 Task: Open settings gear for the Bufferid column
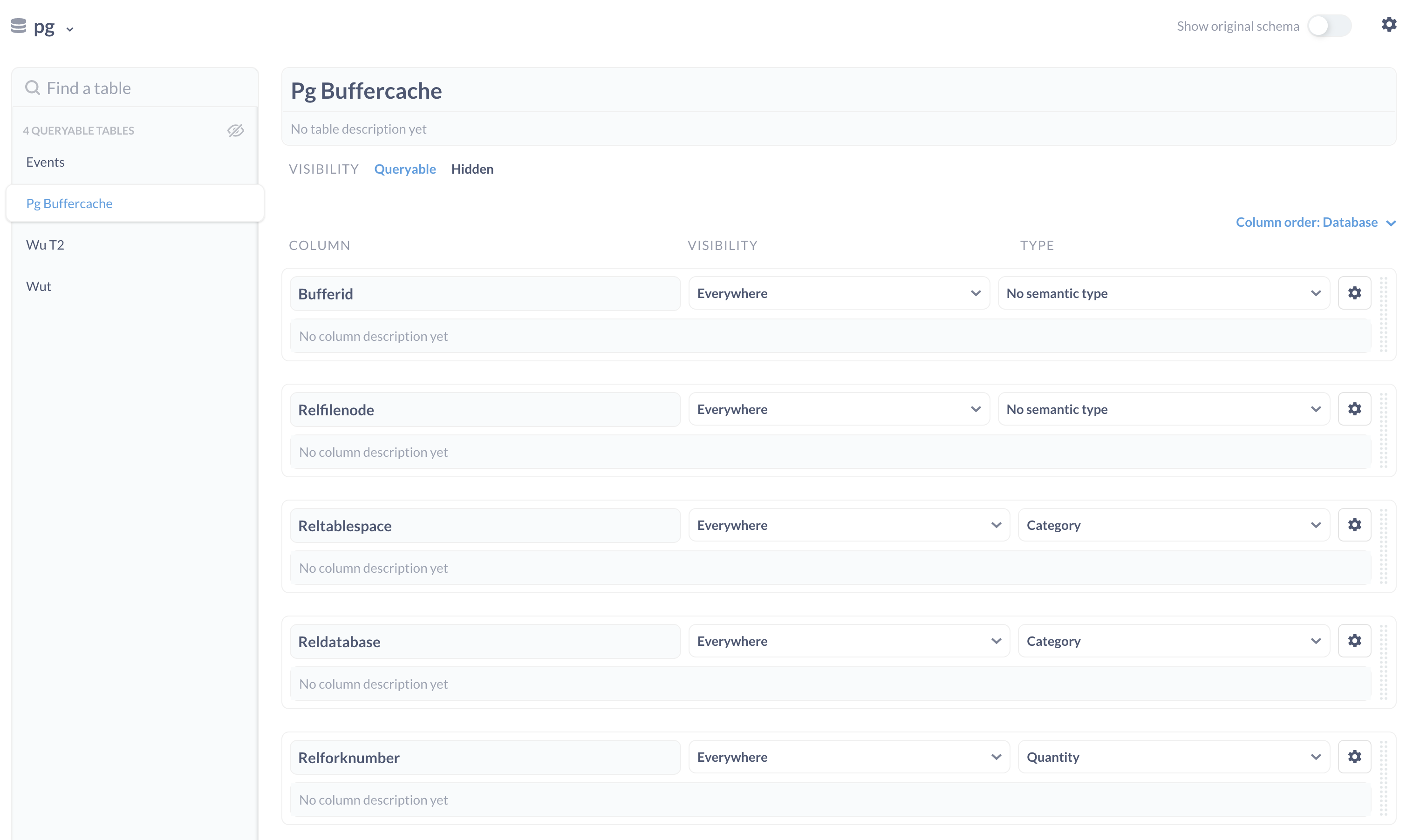[1354, 292]
